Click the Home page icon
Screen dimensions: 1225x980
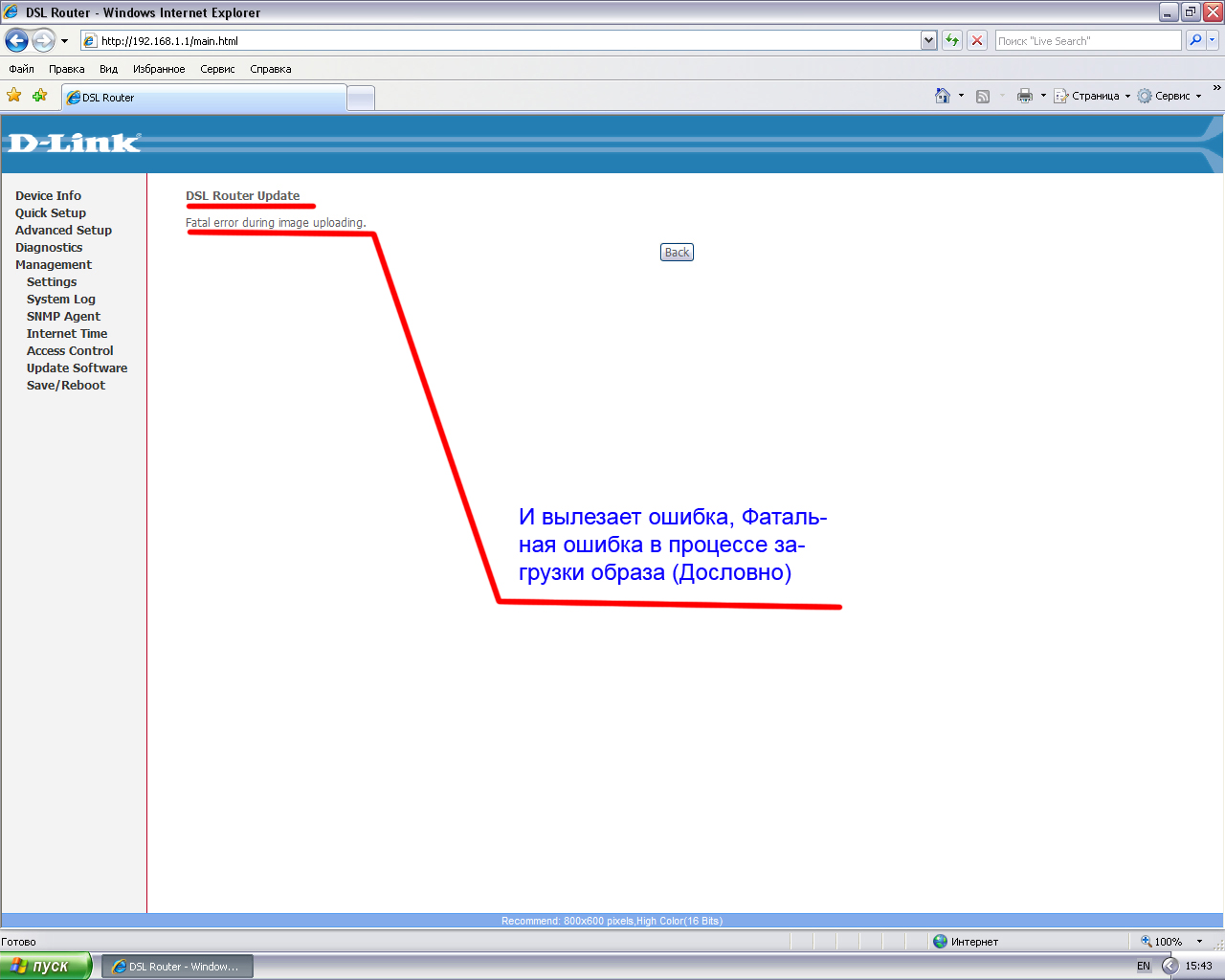point(943,96)
